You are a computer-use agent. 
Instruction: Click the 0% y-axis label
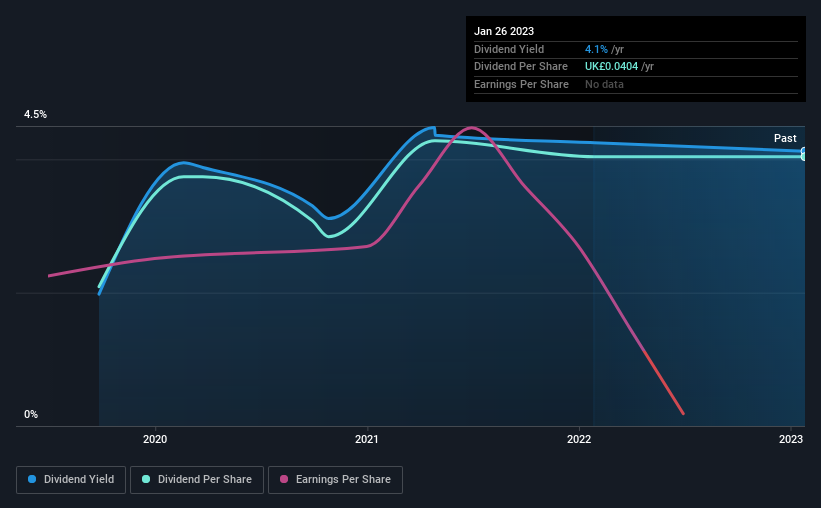tap(31, 414)
